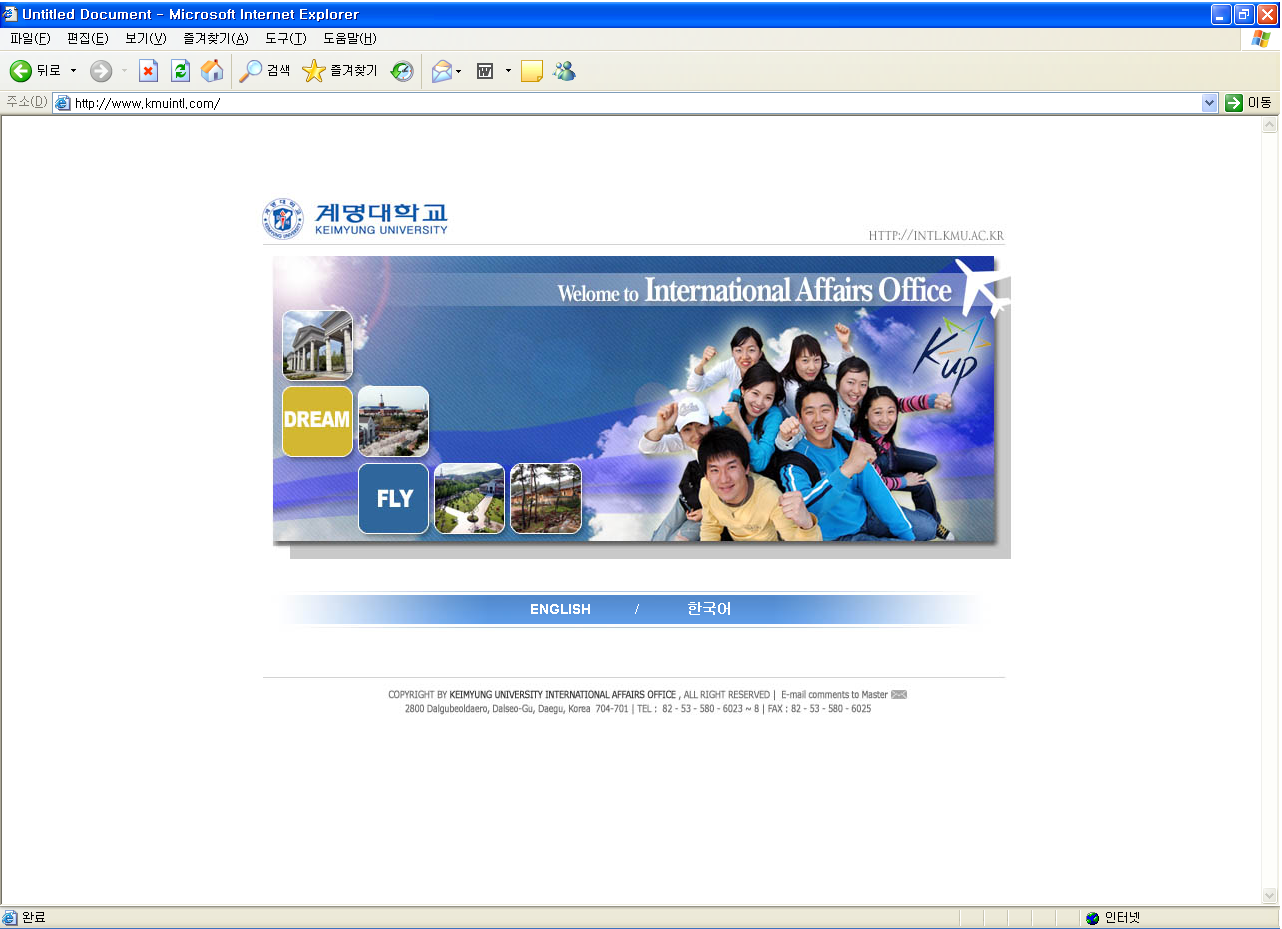Go to Home page icon
The width and height of the screenshot is (1282, 929).
[x=212, y=71]
